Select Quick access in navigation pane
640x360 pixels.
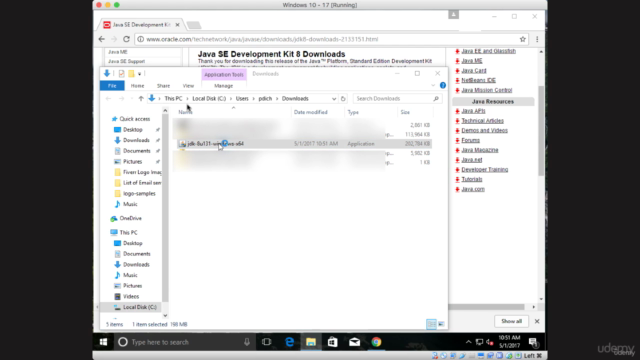pos(134,119)
